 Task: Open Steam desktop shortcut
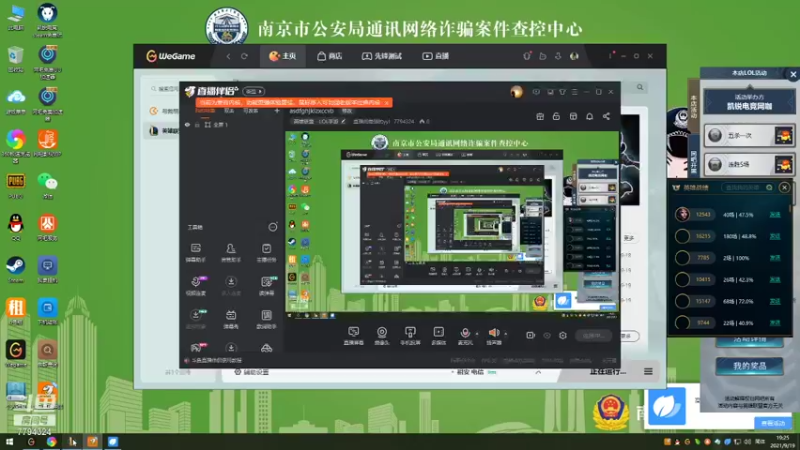pyautogui.click(x=15, y=269)
